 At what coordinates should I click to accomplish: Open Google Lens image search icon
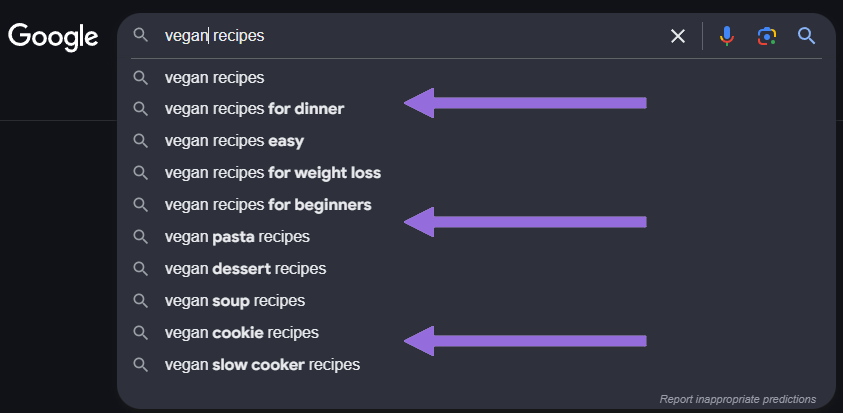tap(767, 36)
